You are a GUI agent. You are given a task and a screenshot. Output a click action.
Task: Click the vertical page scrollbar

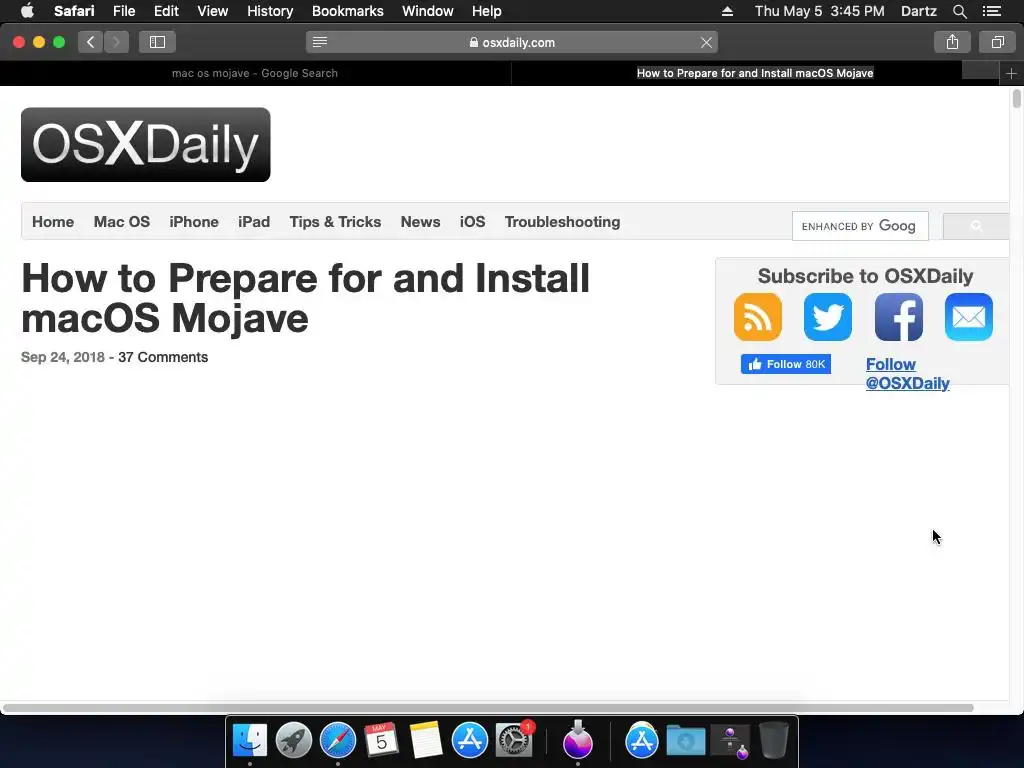(1016, 99)
